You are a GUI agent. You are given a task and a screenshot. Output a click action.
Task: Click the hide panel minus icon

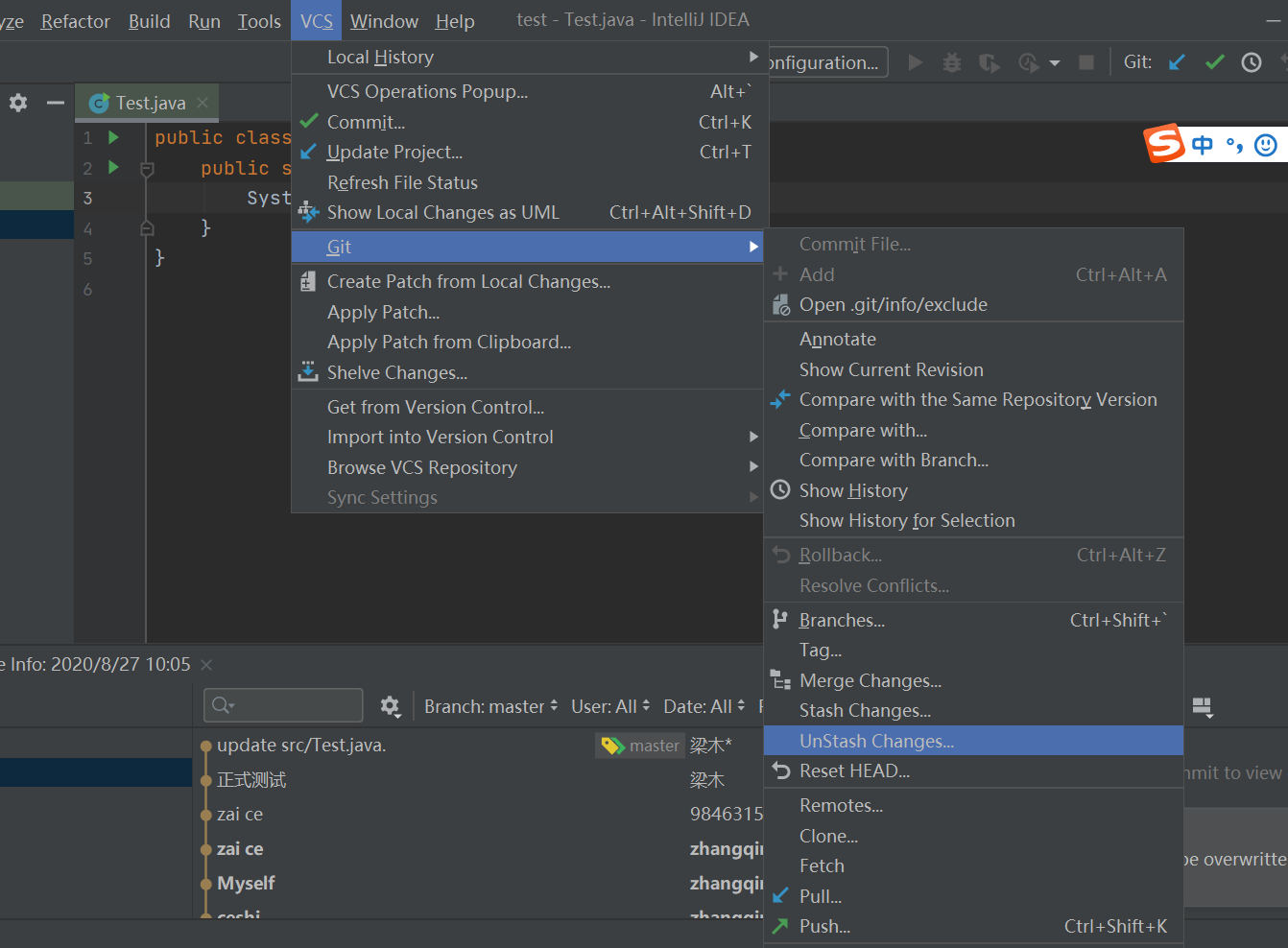[x=56, y=103]
